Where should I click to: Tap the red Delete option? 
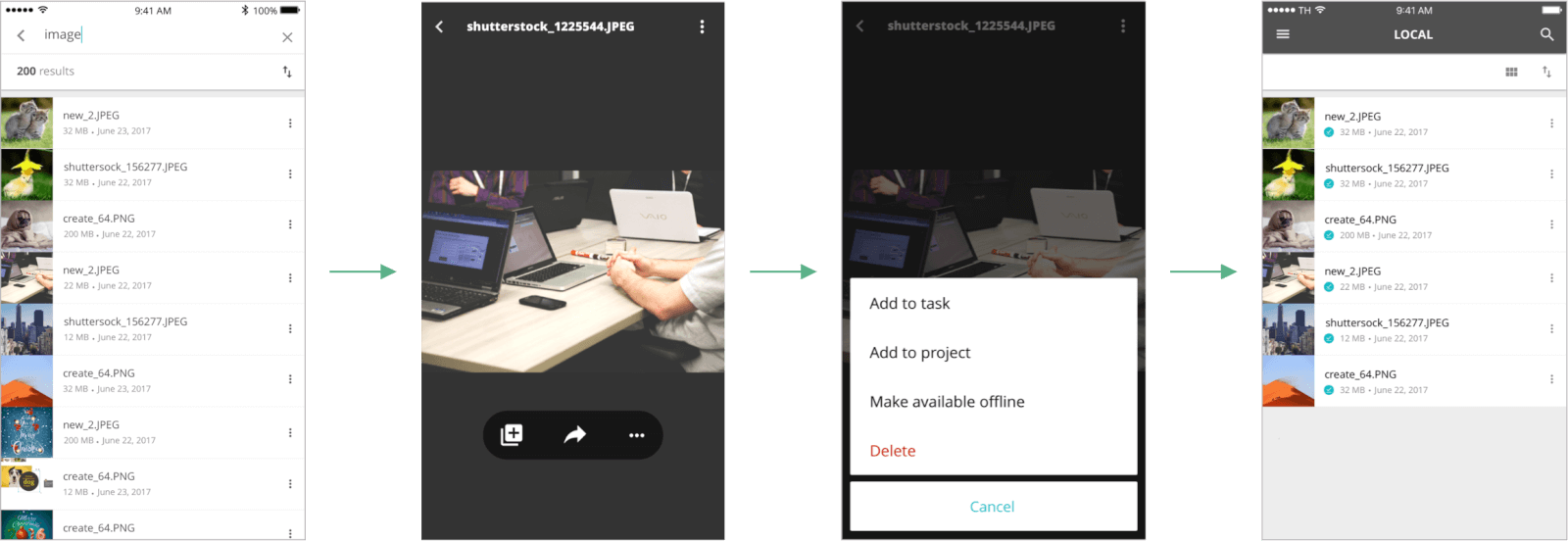point(893,451)
